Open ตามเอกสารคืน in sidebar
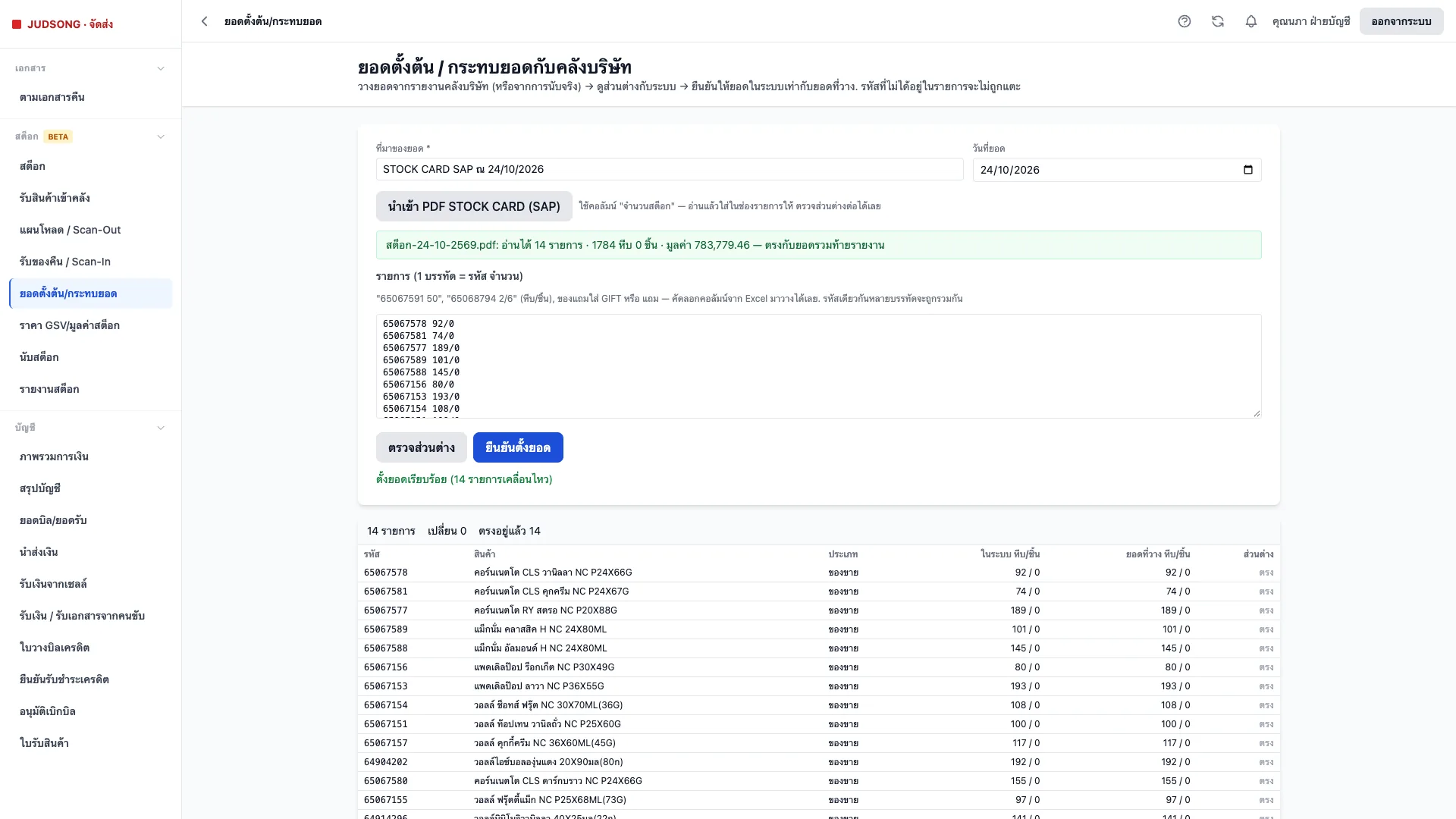 click(x=90, y=97)
